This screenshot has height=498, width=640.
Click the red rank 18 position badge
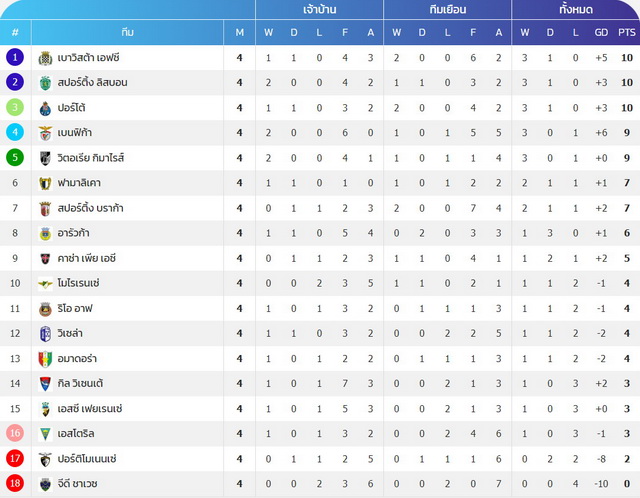pos(15,484)
